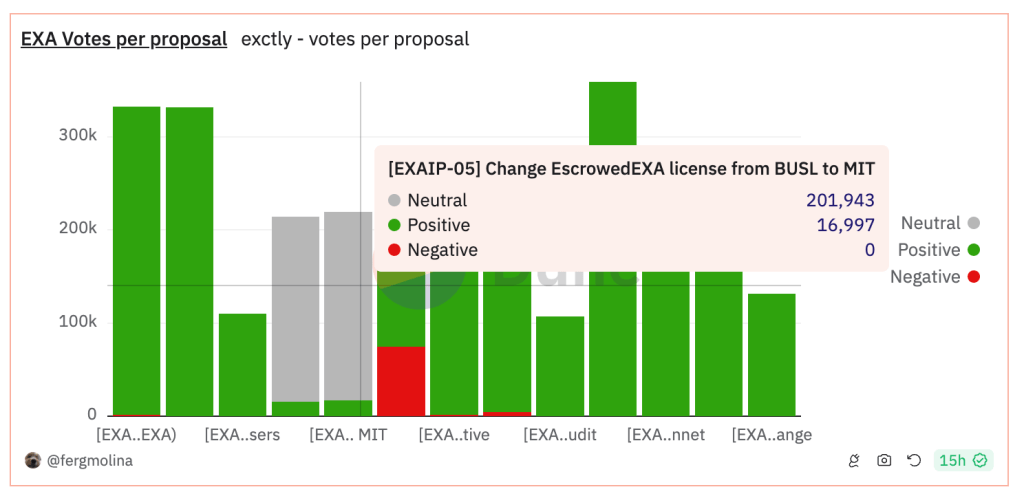Toggle the Neutral series in the legend
This screenshot has width=1024, height=496.
pos(930,223)
